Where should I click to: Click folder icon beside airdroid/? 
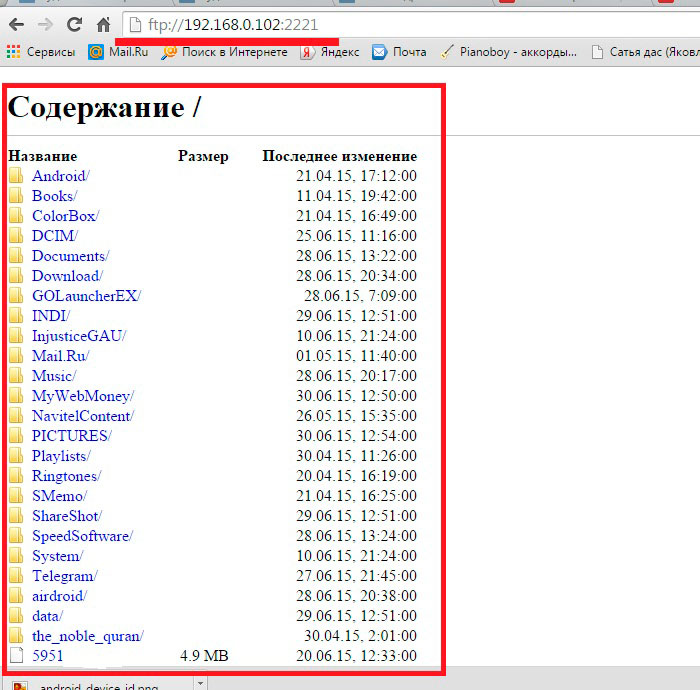tap(16, 595)
